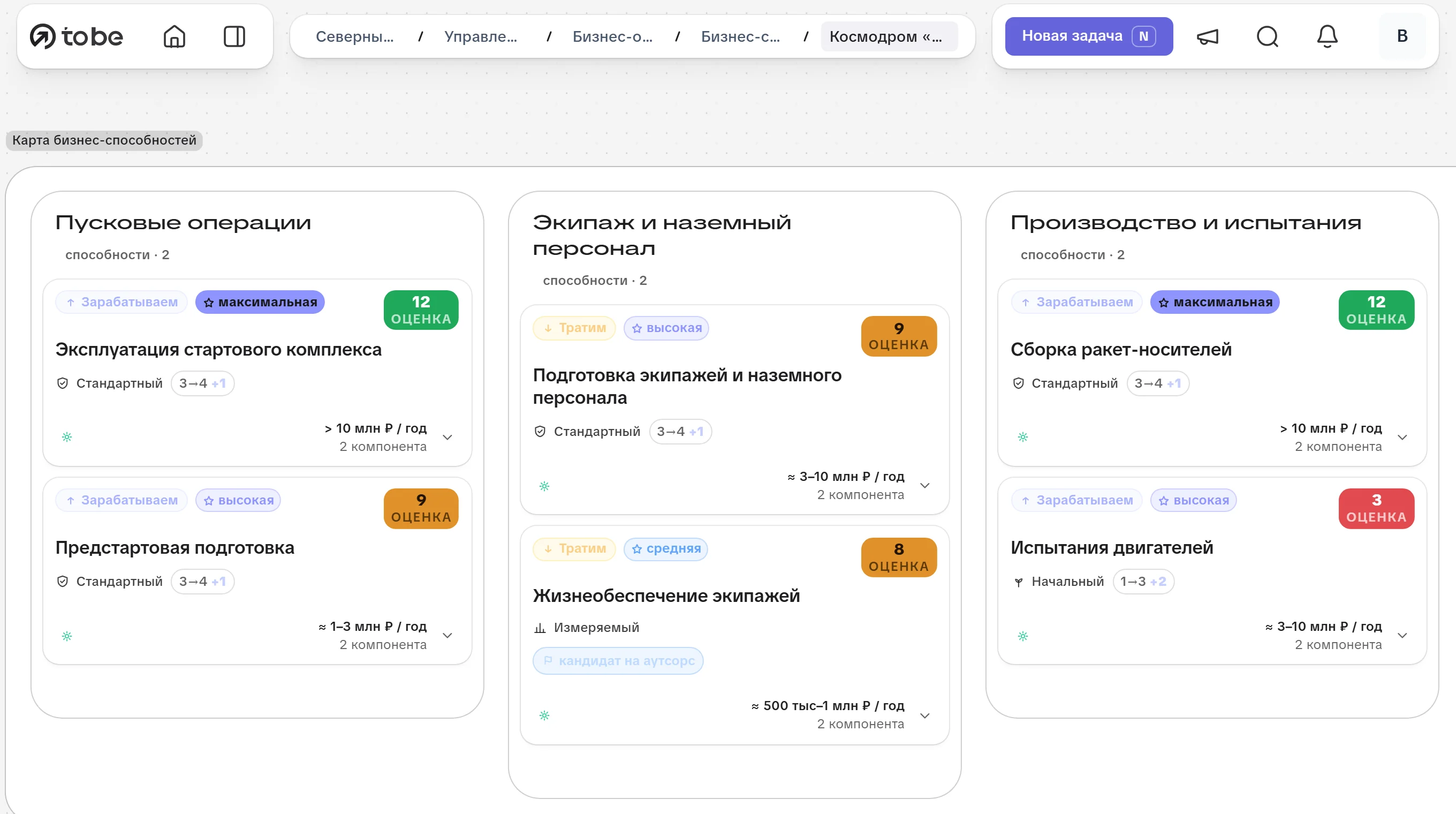
Task: Open the home page icon
Action: [174, 37]
